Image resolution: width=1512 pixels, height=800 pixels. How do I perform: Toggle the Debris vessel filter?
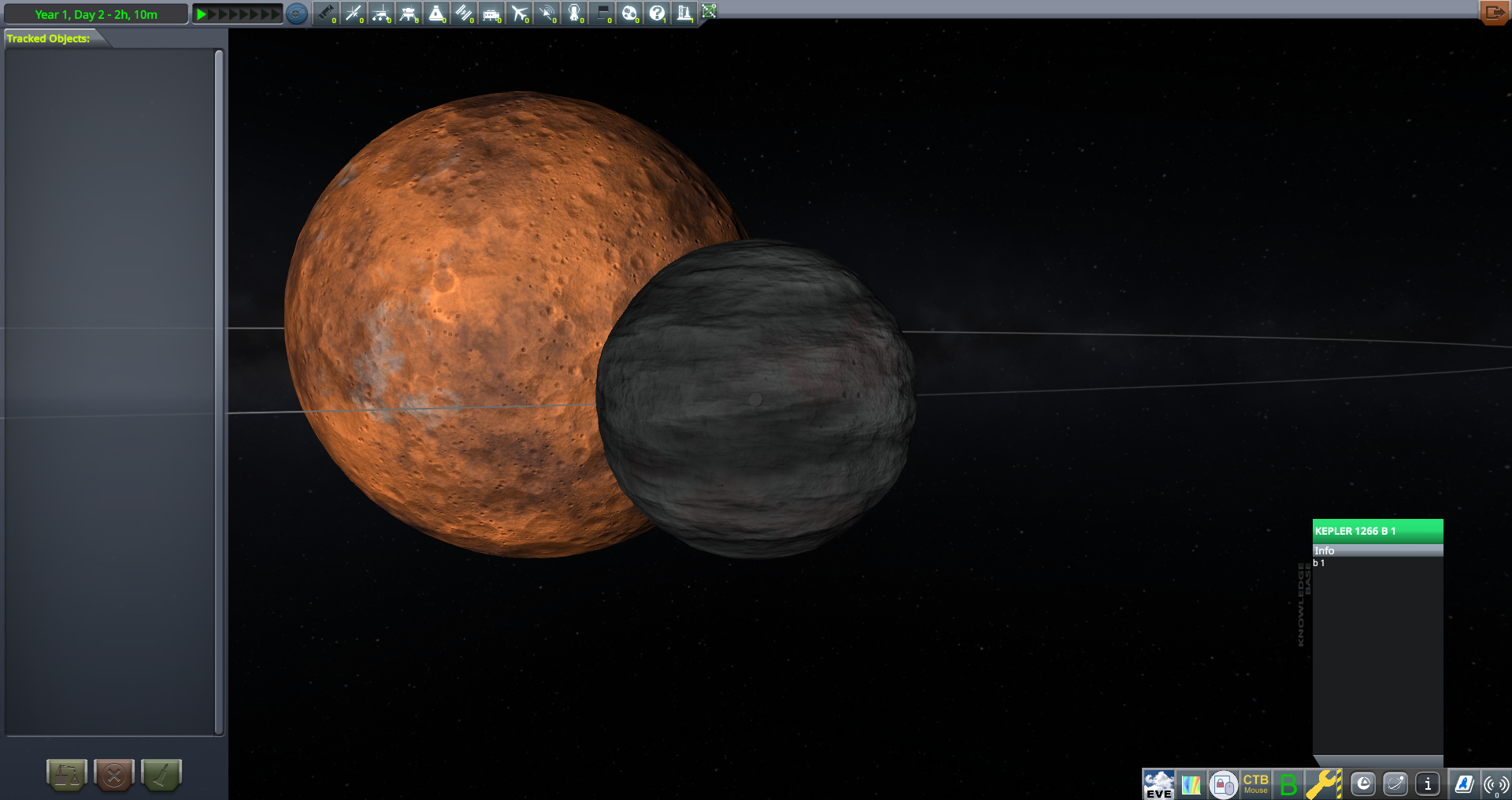point(325,13)
